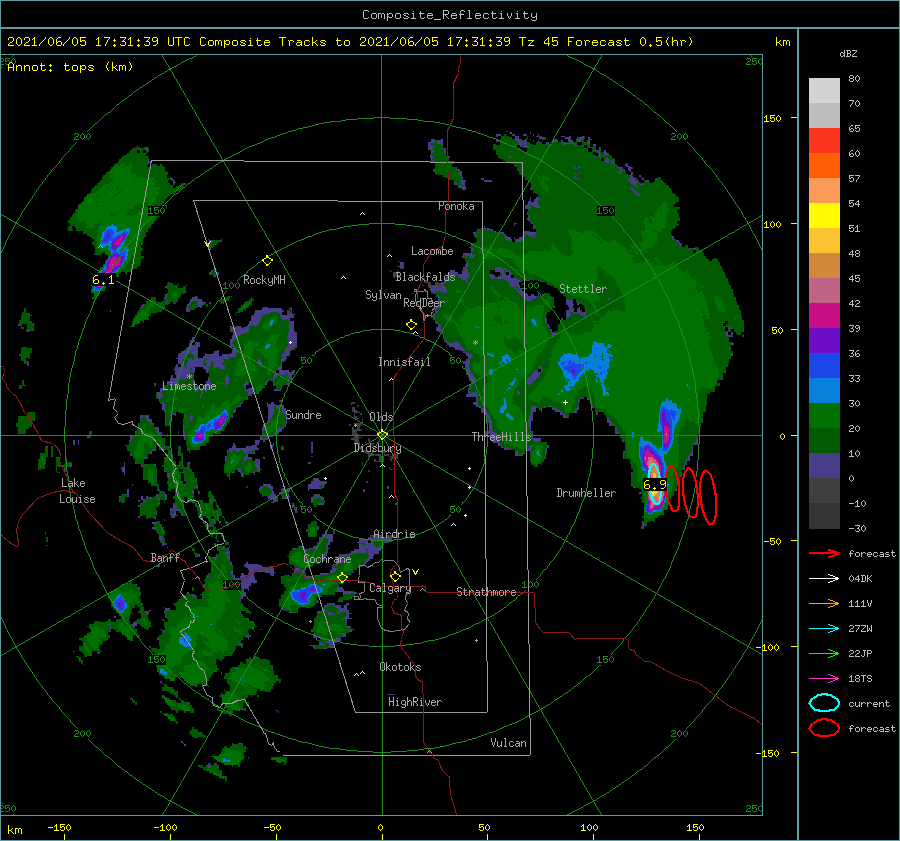
Task: Click the purple swatch in dBZ scale
Action: (x=824, y=341)
